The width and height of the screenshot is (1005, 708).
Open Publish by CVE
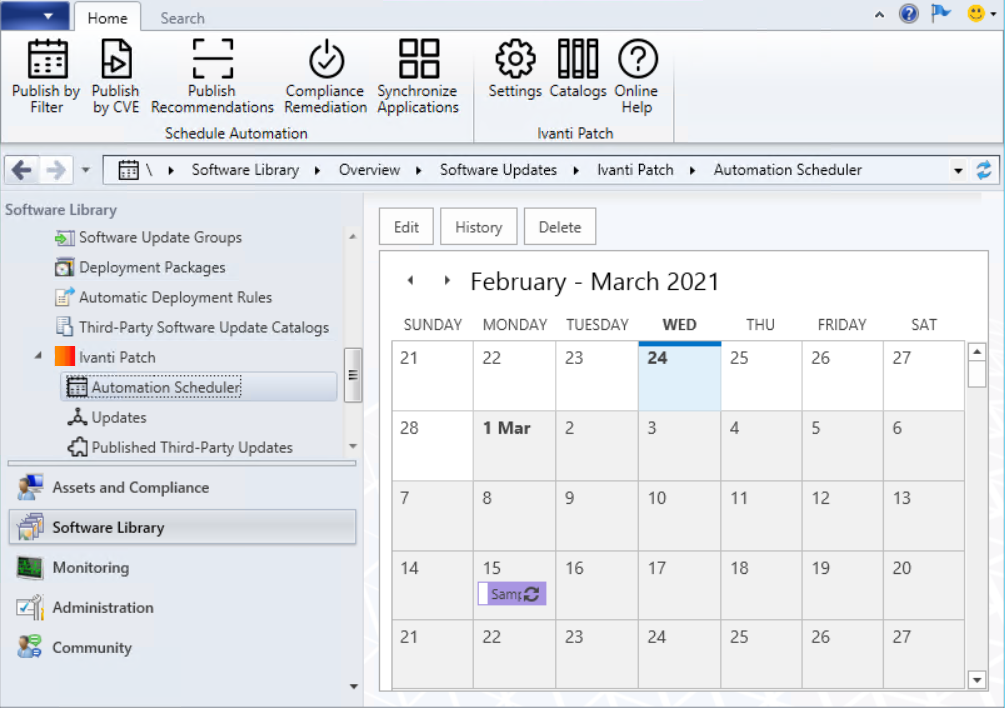tap(115, 60)
